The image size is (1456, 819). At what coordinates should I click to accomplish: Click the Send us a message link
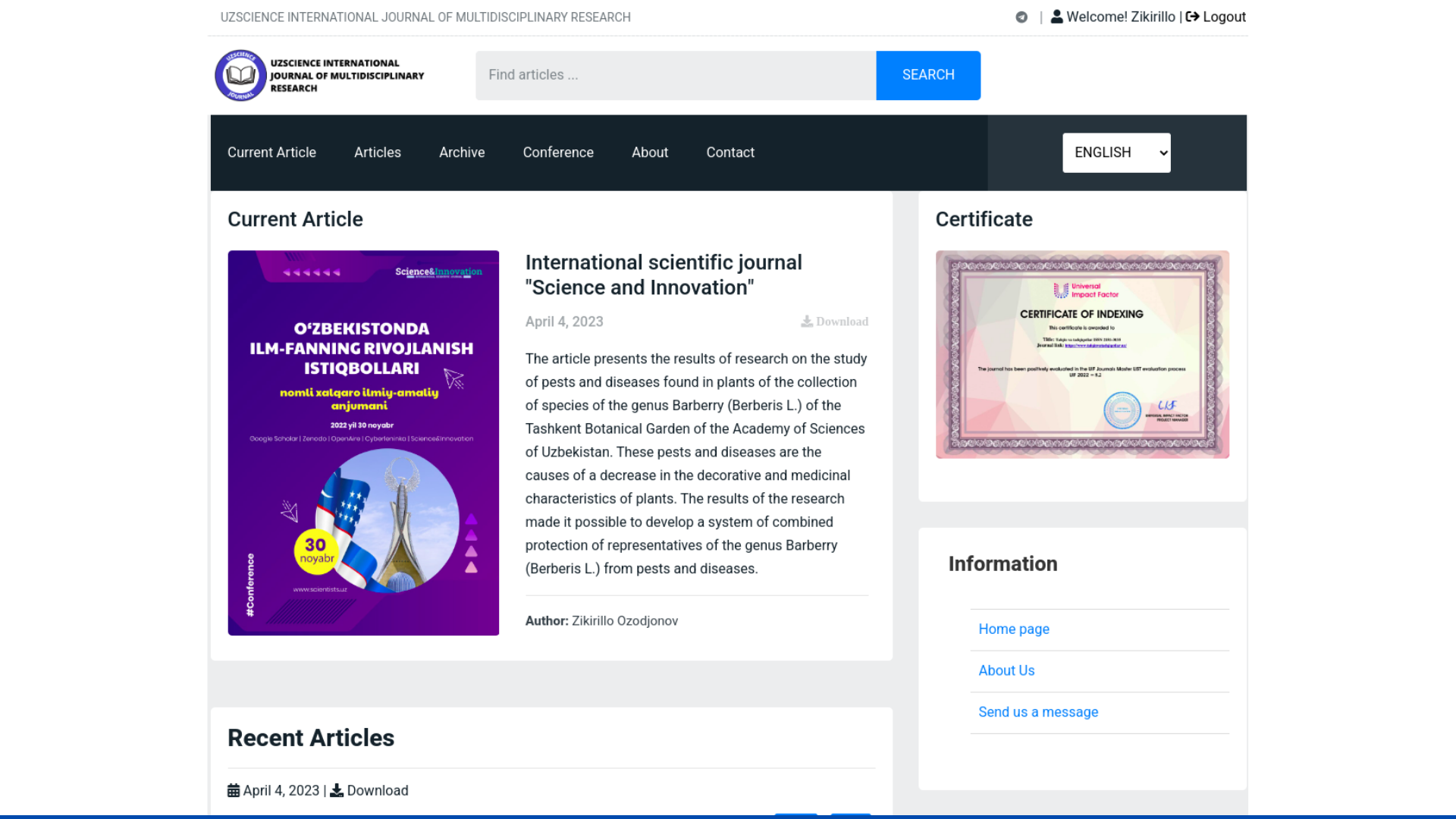click(1038, 712)
